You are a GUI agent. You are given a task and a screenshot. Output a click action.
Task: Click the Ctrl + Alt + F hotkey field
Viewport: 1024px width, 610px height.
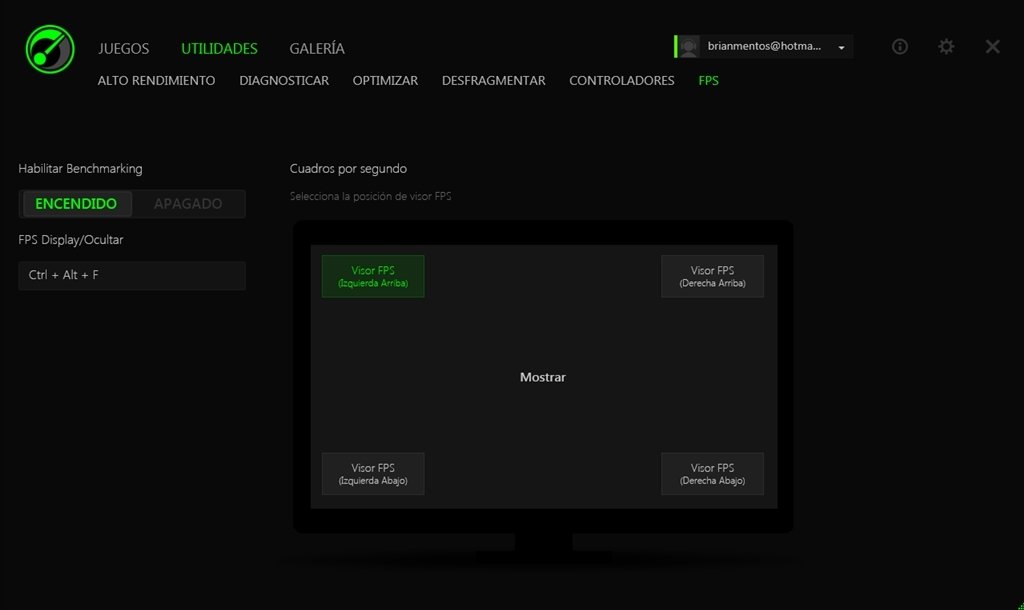(x=132, y=276)
